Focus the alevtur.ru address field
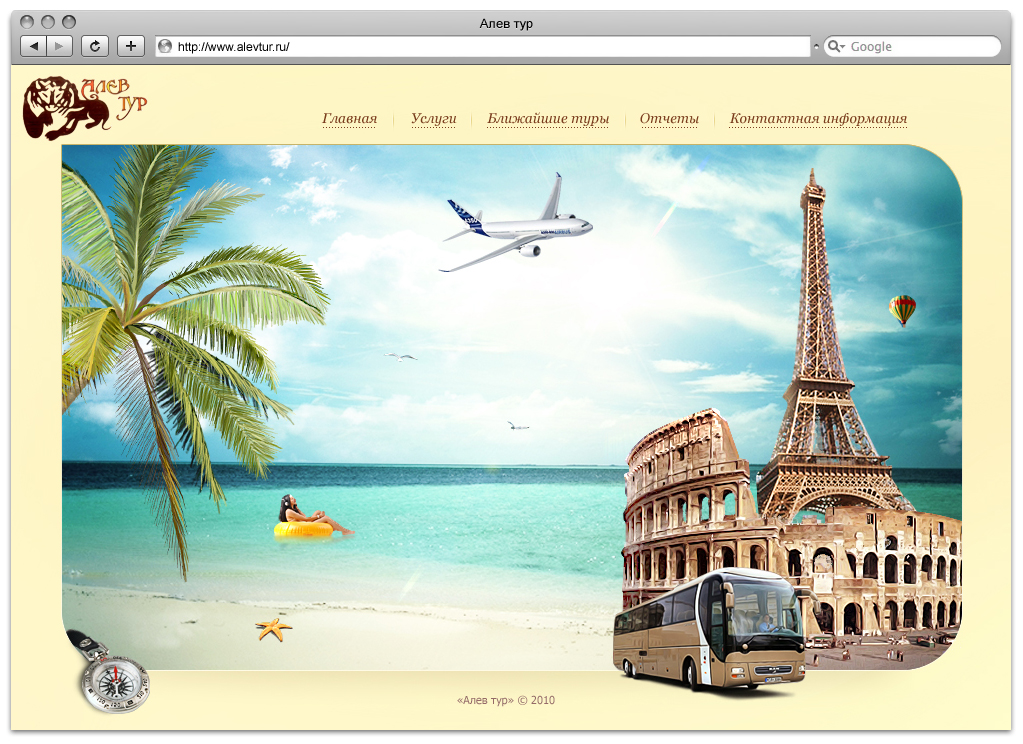Image resolution: width=1023 pixels, height=744 pixels. (483, 46)
